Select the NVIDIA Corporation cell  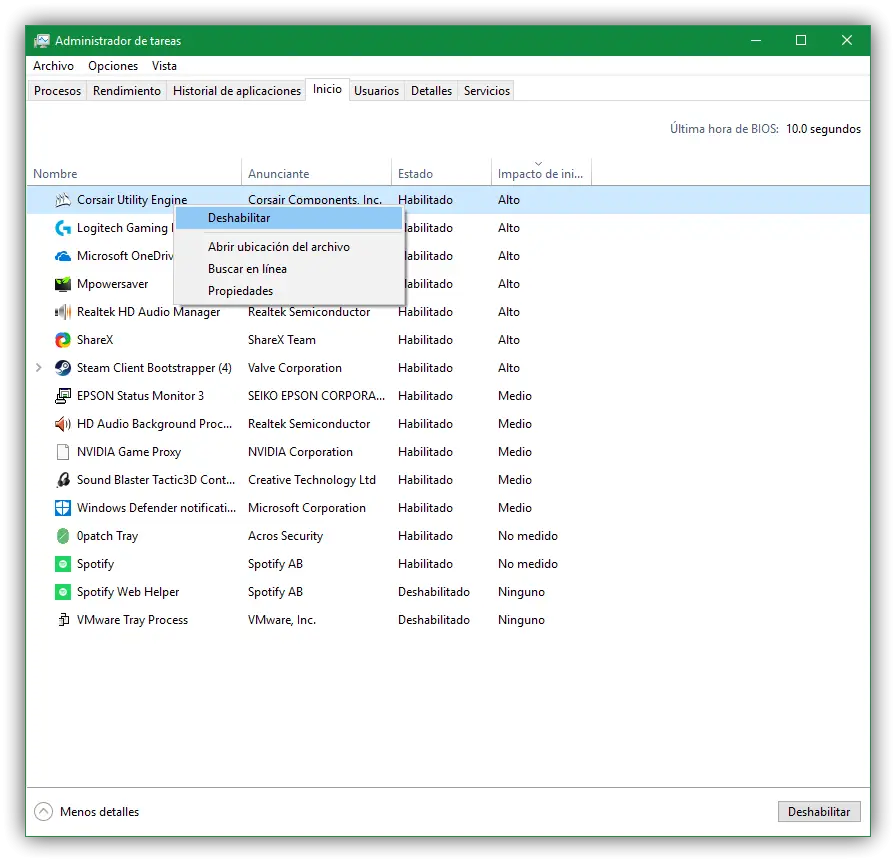click(x=301, y=452)
